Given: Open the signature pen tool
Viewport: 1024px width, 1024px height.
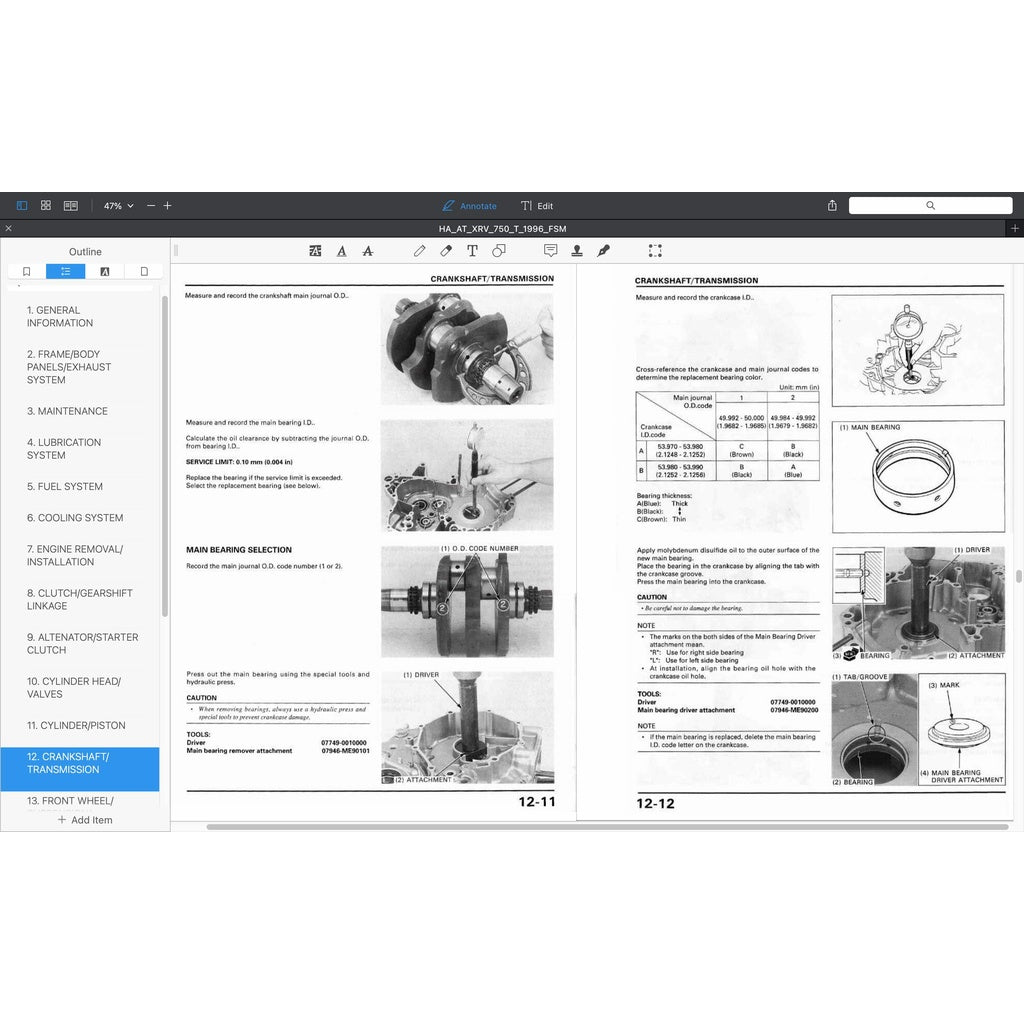Looking at the screenshot, I should [603, 251].
